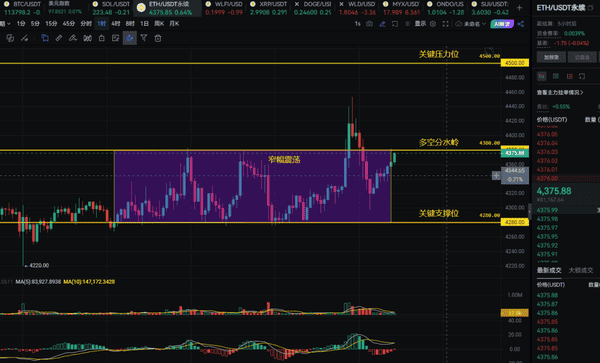Toggle the highlighted magnet drawing tool
This screenshot has width=600, height=363.
pos(130,38)
